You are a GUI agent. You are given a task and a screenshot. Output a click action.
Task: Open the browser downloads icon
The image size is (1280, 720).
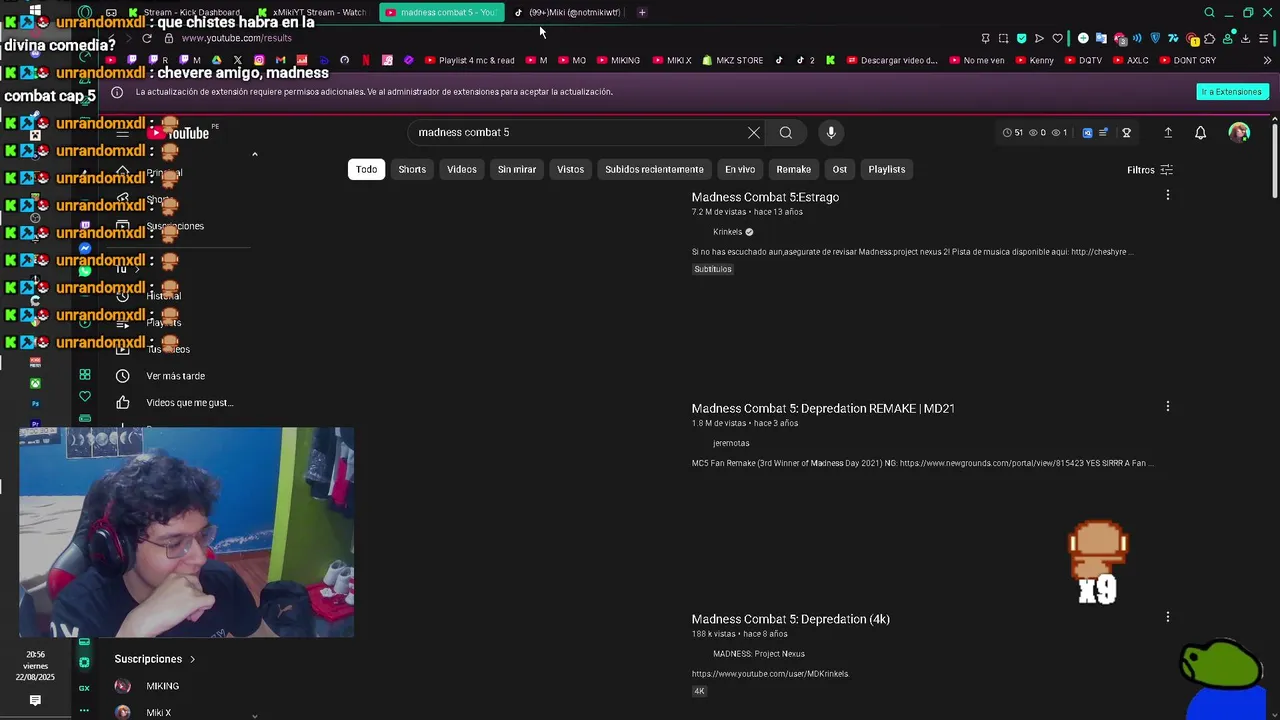tap(1246, 38)
